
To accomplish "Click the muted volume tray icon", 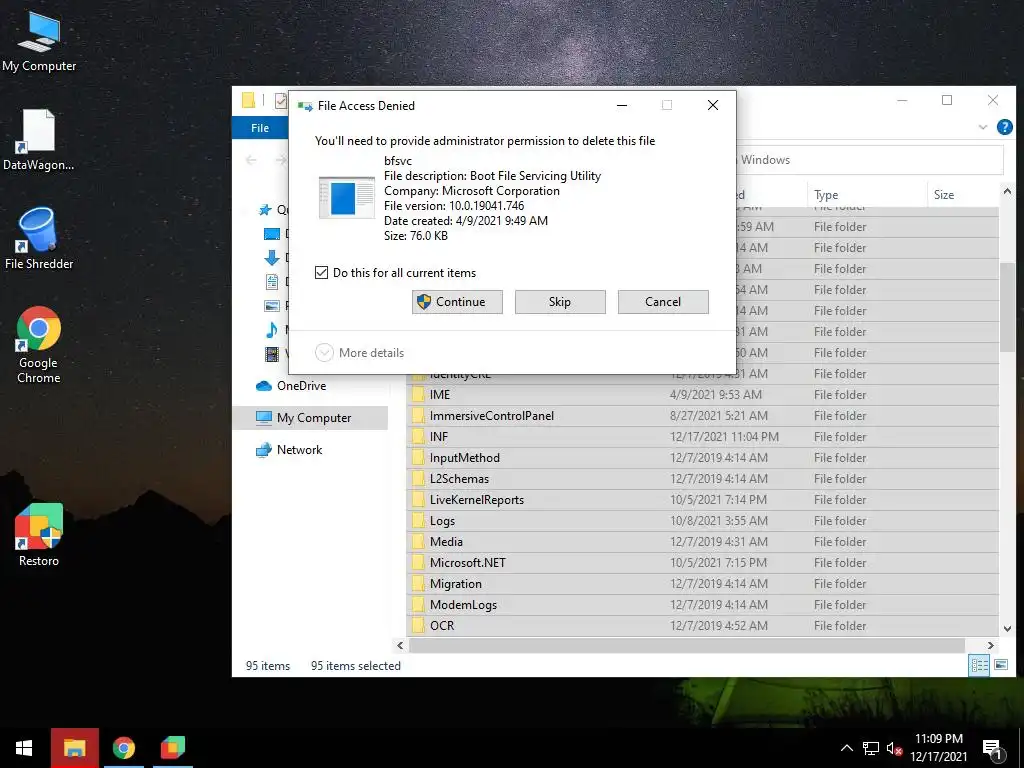I will (x=894, y=748).
